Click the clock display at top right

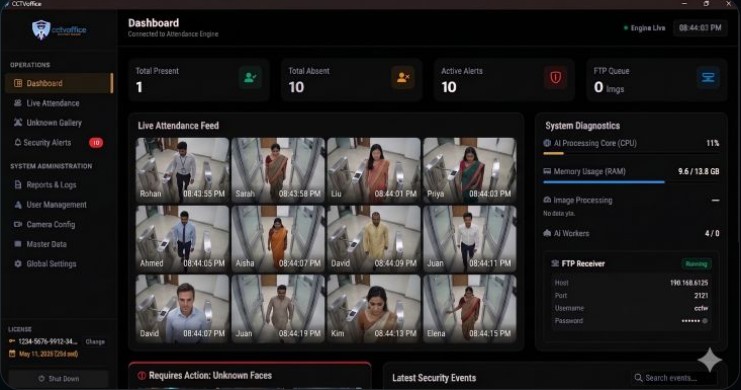(x=700, y=28)
